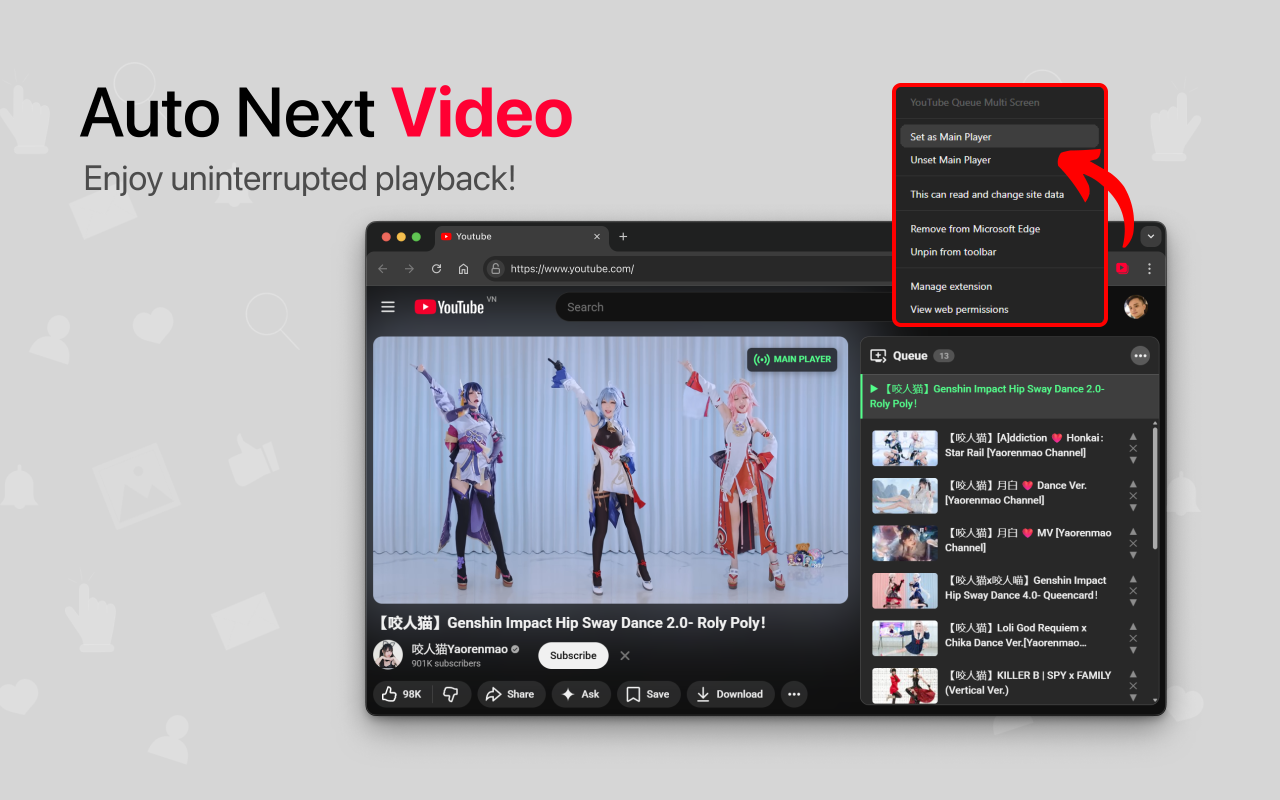Open a new tab with the plus button
The height and width of the screenshot is (800, 1280).
click(x=623, y=237)
